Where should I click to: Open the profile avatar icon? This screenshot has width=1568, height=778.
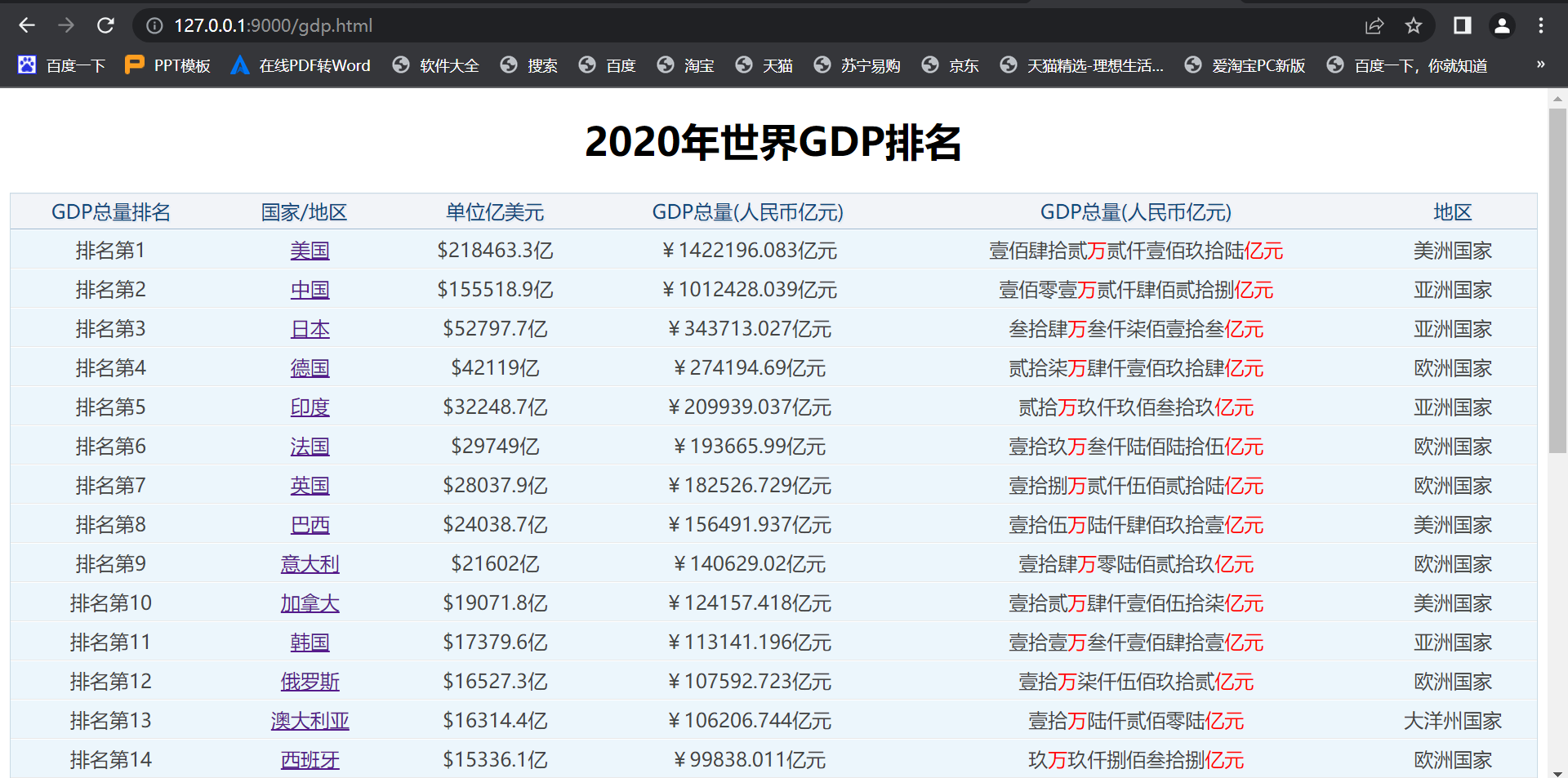coord(1502,26)
